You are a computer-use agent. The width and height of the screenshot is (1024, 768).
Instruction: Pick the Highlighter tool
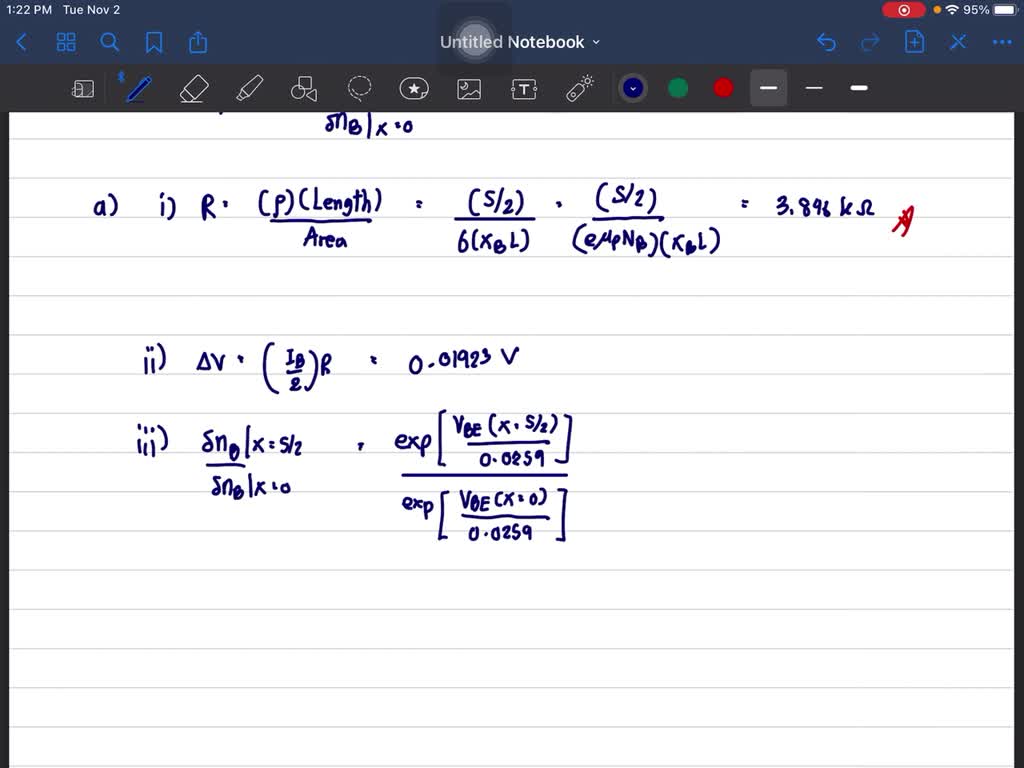click(249, 88)
